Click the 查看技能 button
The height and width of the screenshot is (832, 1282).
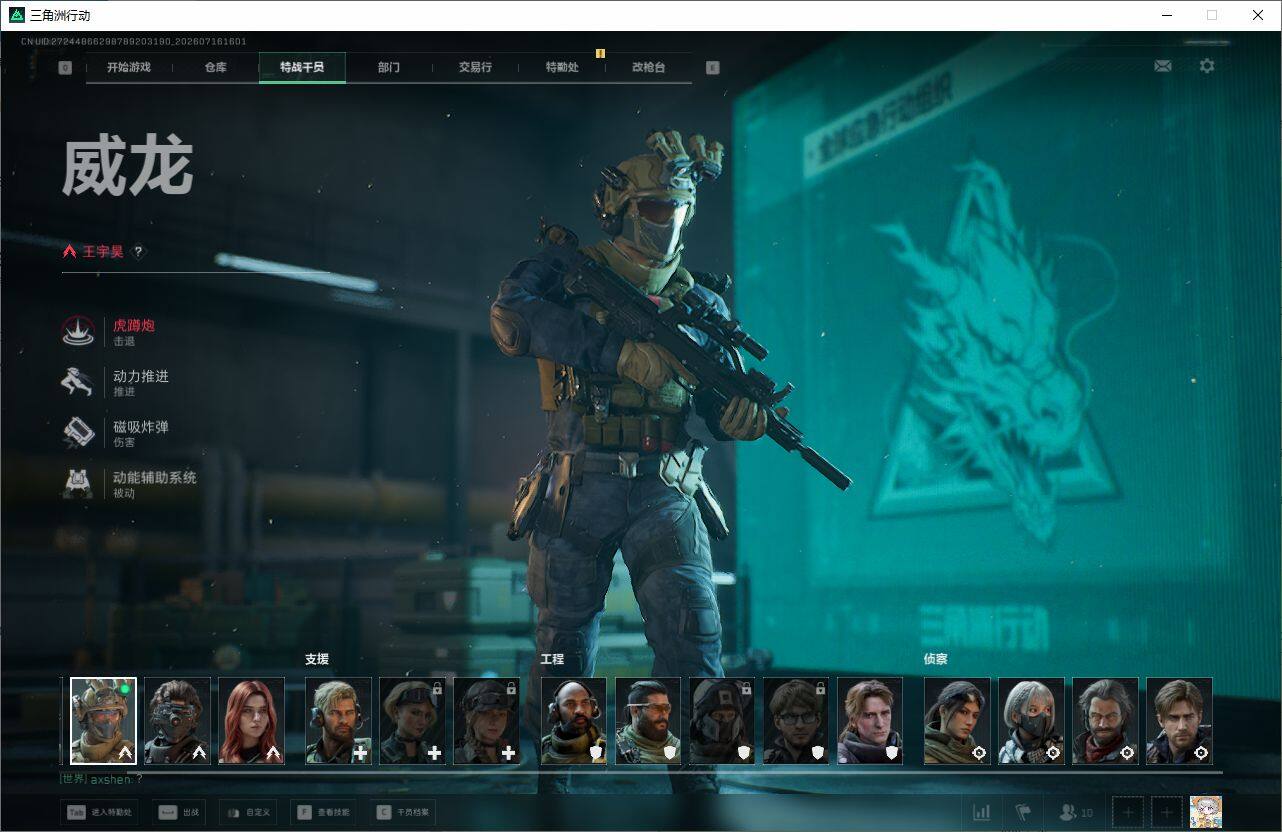point(323,812)
